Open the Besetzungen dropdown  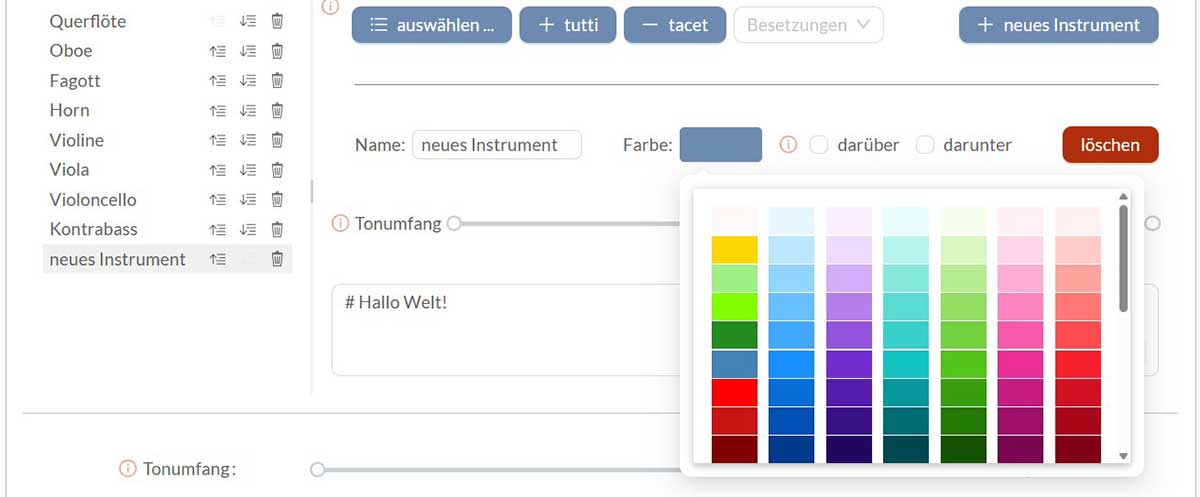click(x=808, y=25)
